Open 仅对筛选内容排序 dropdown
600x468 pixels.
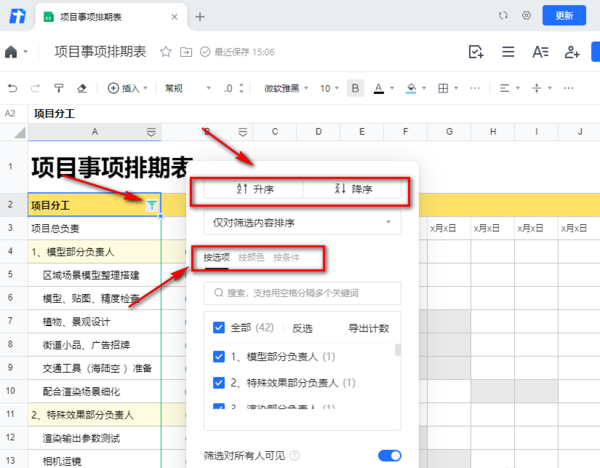pyautogui.click(x=301, y=222)
